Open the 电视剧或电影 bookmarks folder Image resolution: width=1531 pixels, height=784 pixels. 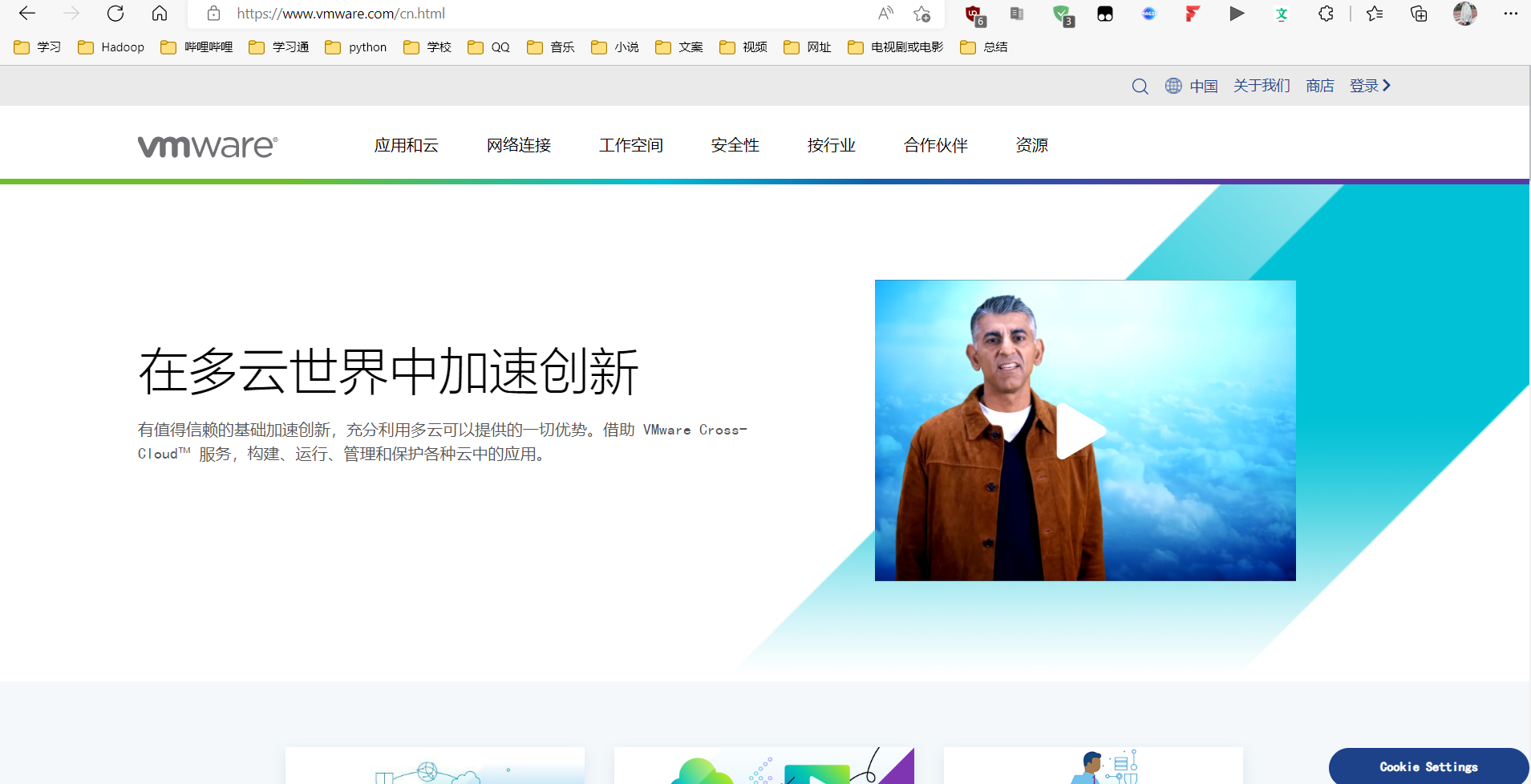coord(895,47)
